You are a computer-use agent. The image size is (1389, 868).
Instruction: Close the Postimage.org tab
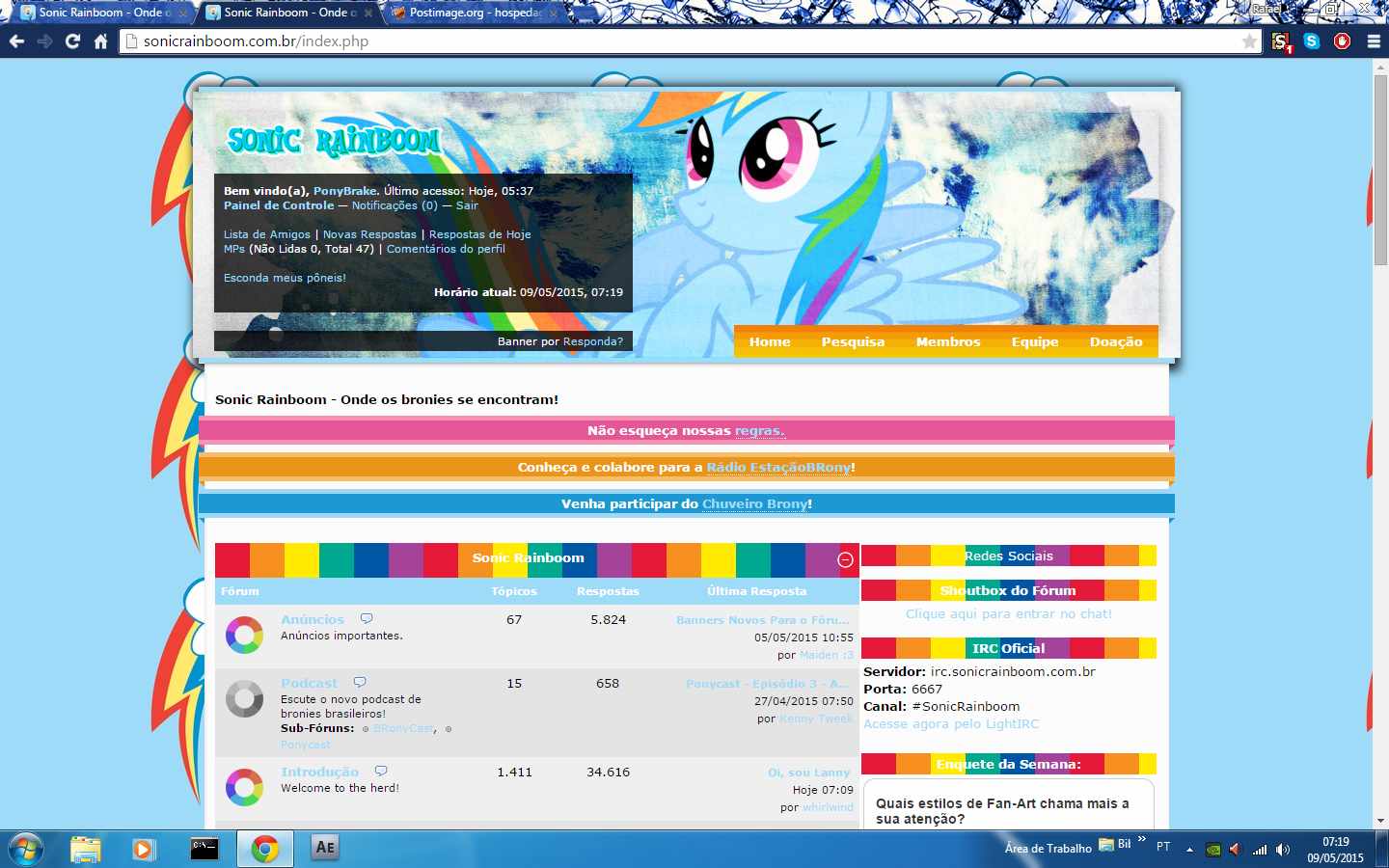pyautogui.click(x=555, y=14)
